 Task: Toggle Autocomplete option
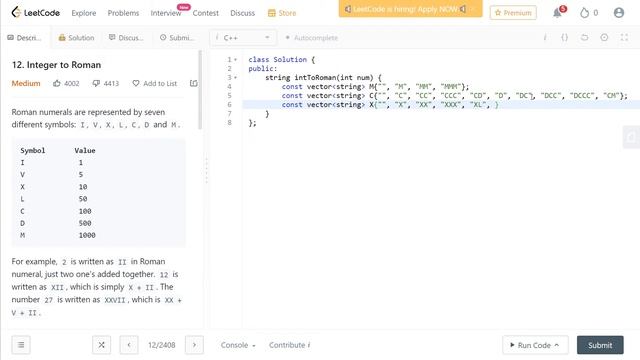coord(312,38)
